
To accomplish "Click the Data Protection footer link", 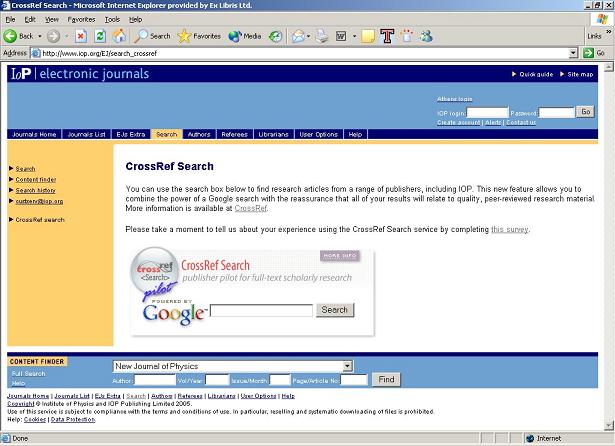I will [x=73, y=419].
